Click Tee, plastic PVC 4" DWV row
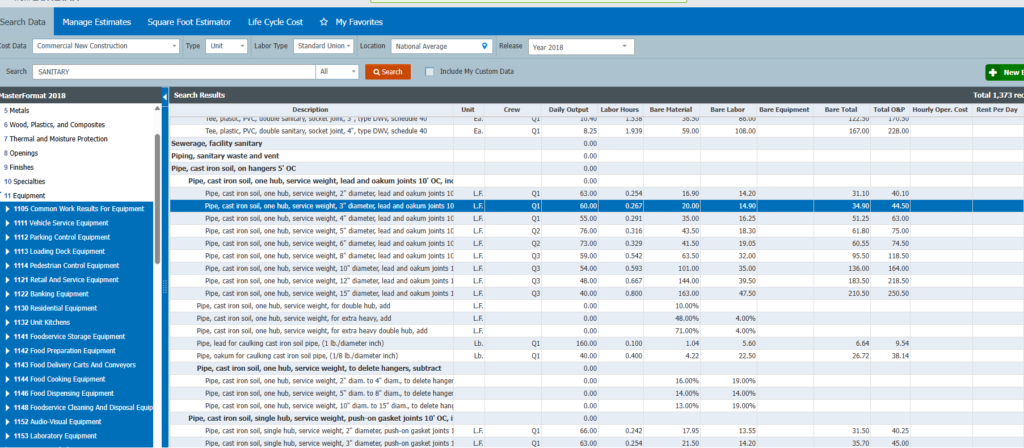Screen dimensions: 1024x448 tap(596, 131)
